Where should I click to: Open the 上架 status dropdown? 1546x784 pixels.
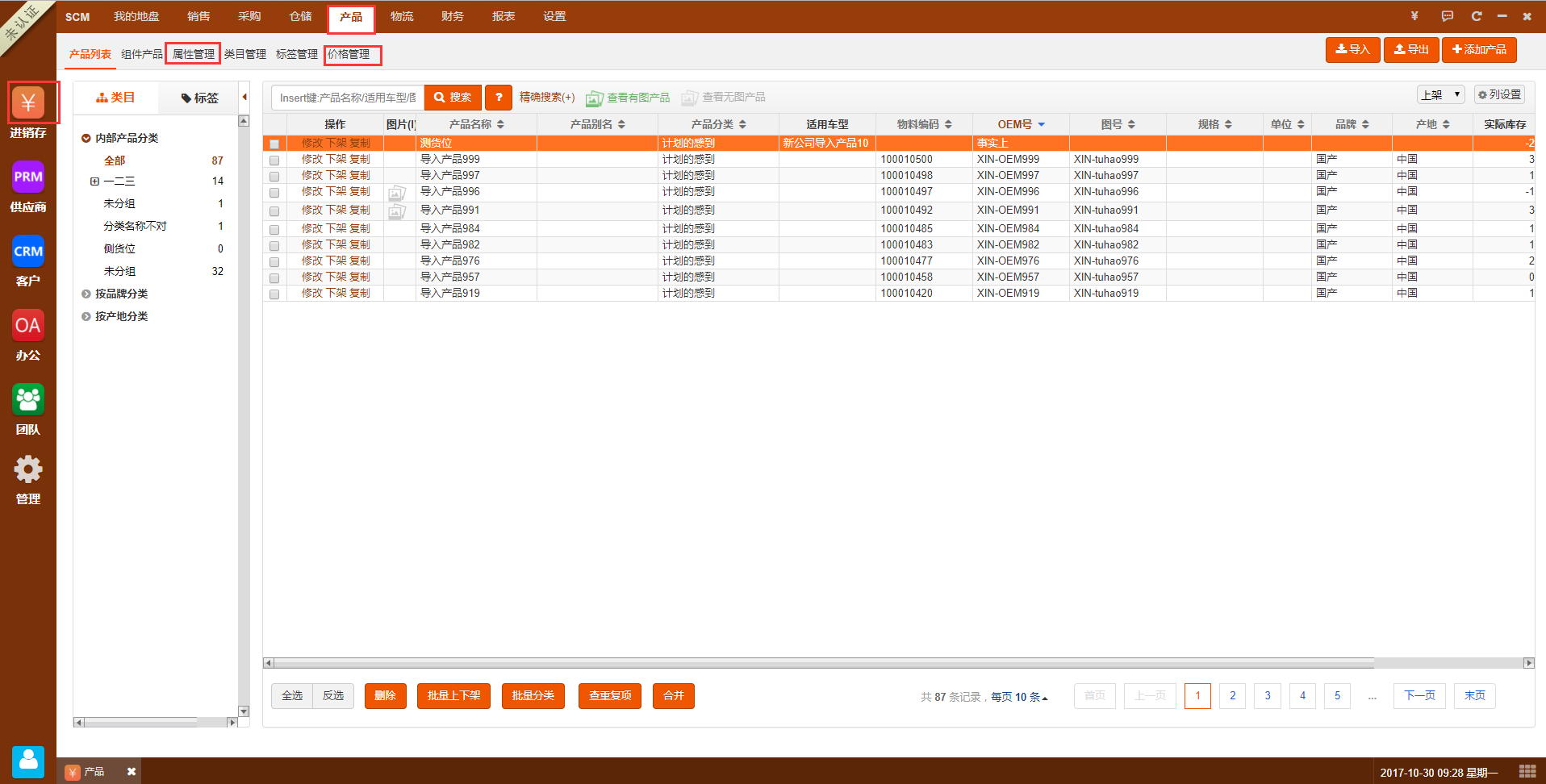pyautogui.click(x=1440, y=94)
